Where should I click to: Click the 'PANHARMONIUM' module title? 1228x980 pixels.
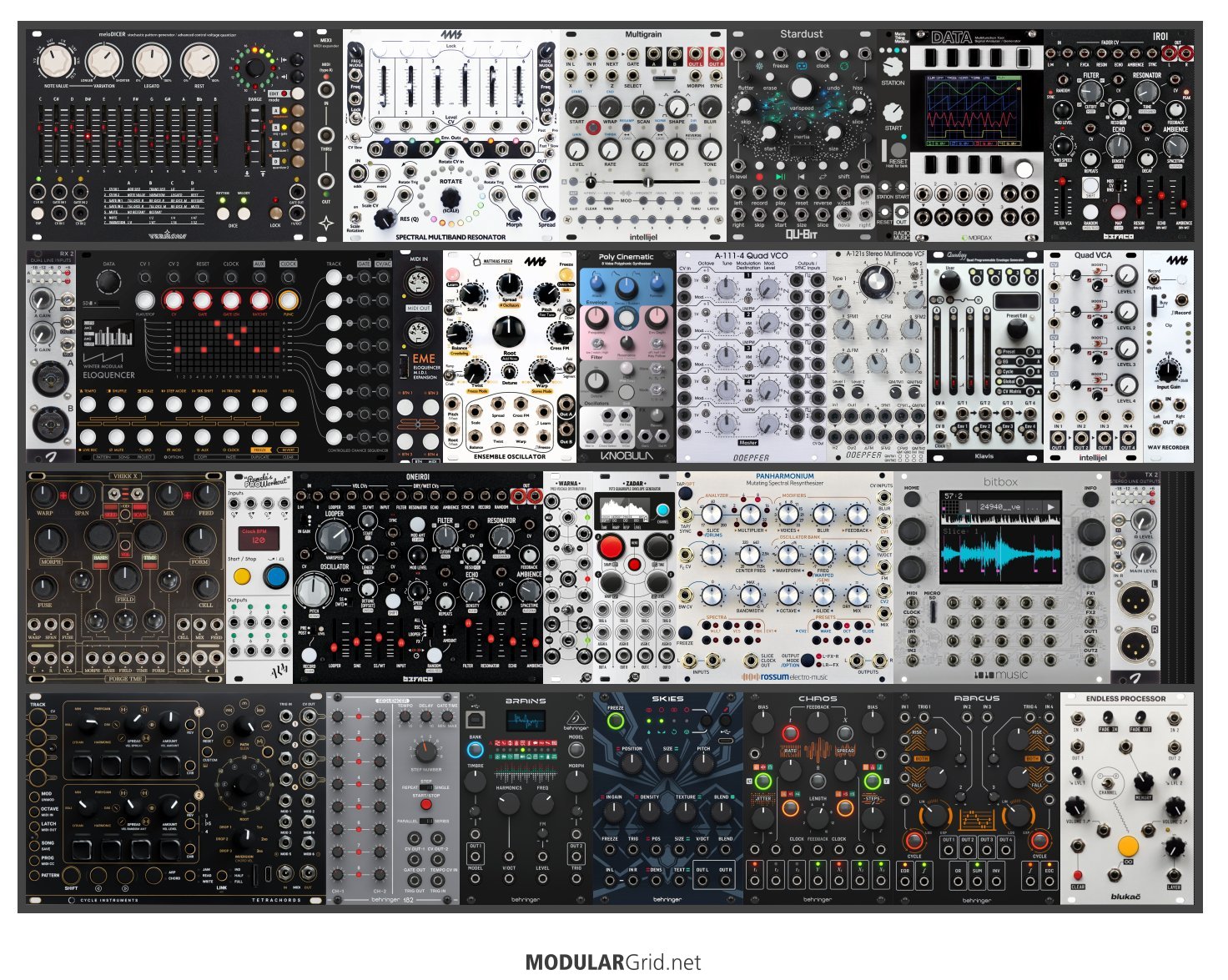[785, 476]
